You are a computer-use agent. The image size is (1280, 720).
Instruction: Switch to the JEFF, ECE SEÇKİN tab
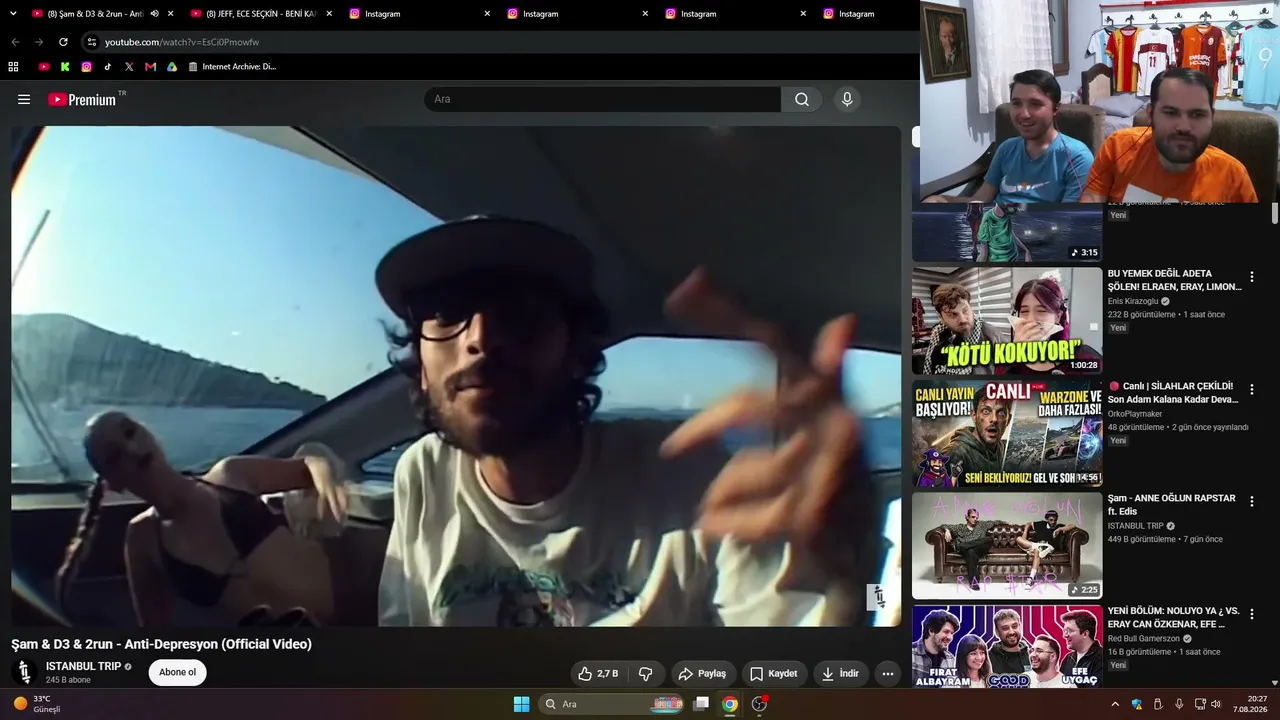point(260,14)
